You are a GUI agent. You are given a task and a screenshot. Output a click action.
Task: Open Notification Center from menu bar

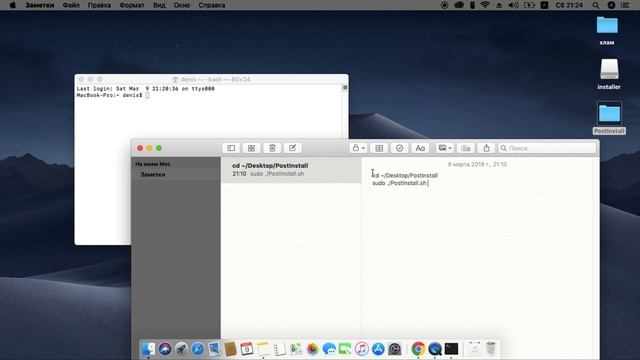625,5
